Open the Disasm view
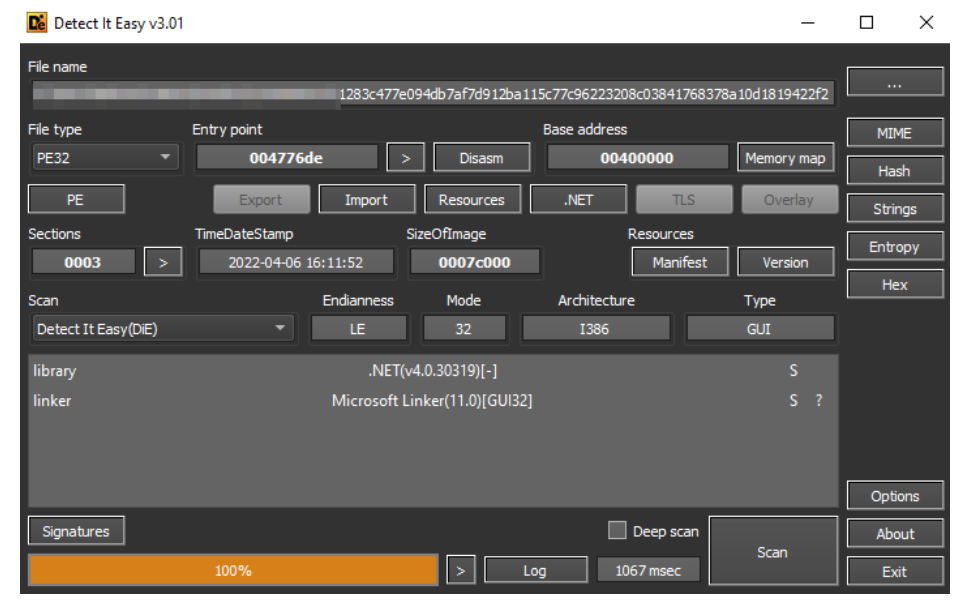This screenshot has width=961, height=601. (x=482, y=158)
